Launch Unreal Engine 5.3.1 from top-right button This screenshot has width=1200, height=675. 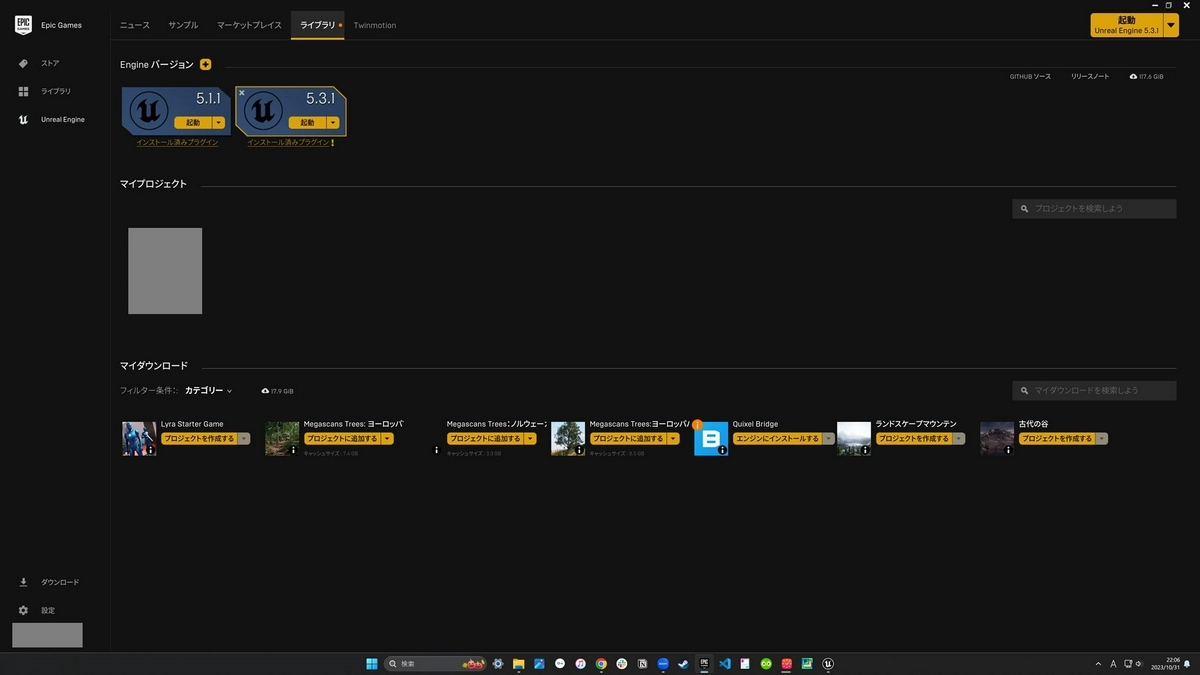1127,25
